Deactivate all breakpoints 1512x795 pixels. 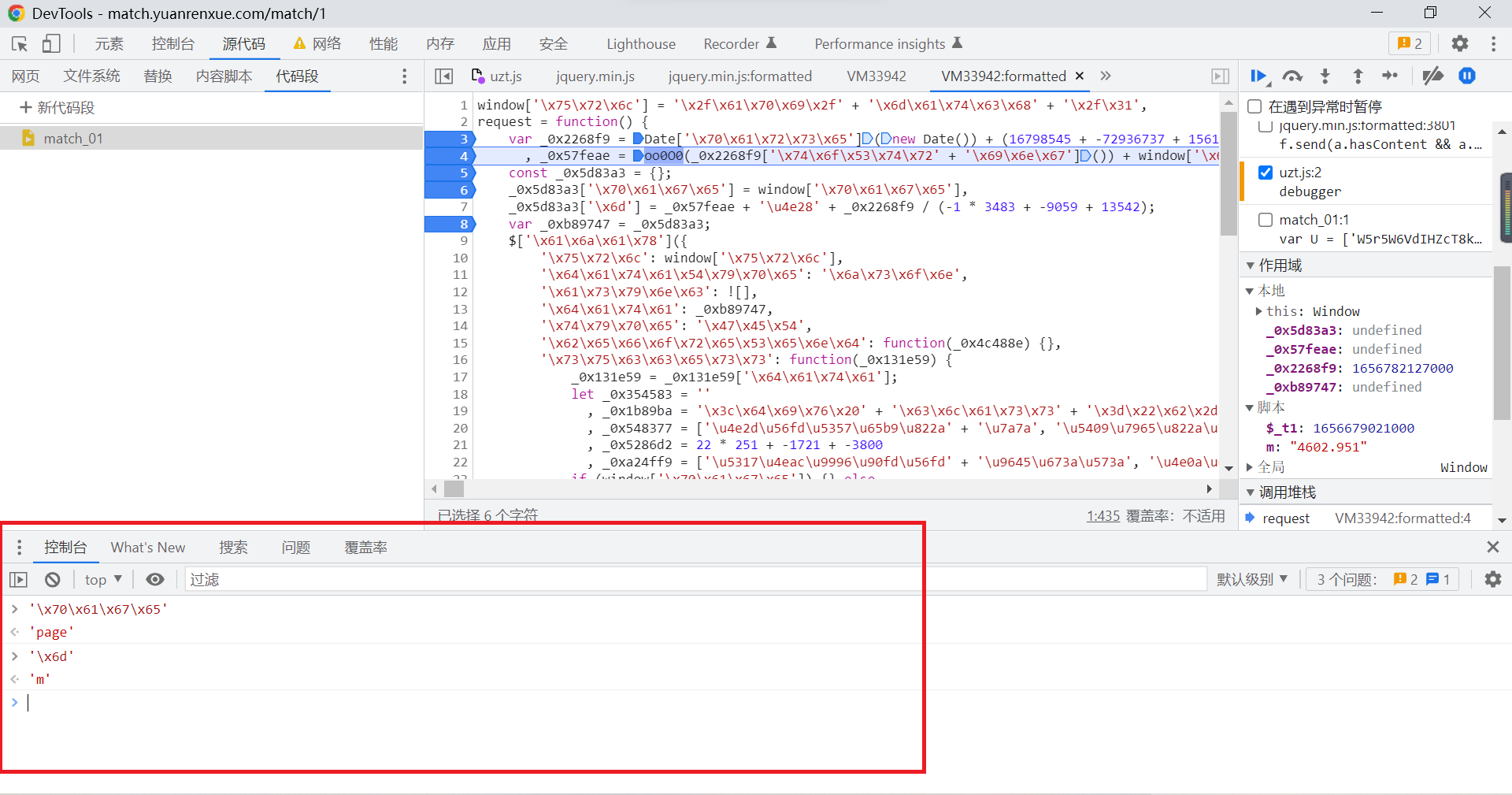[x=1433, y=76]
